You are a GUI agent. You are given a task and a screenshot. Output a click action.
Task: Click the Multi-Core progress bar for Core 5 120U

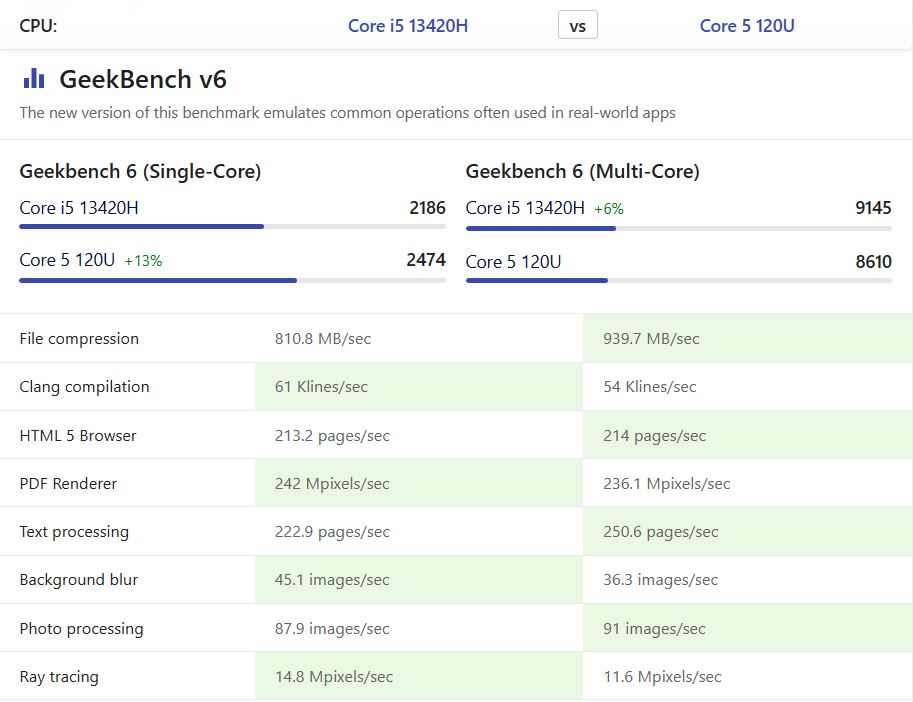coord(678,280)
